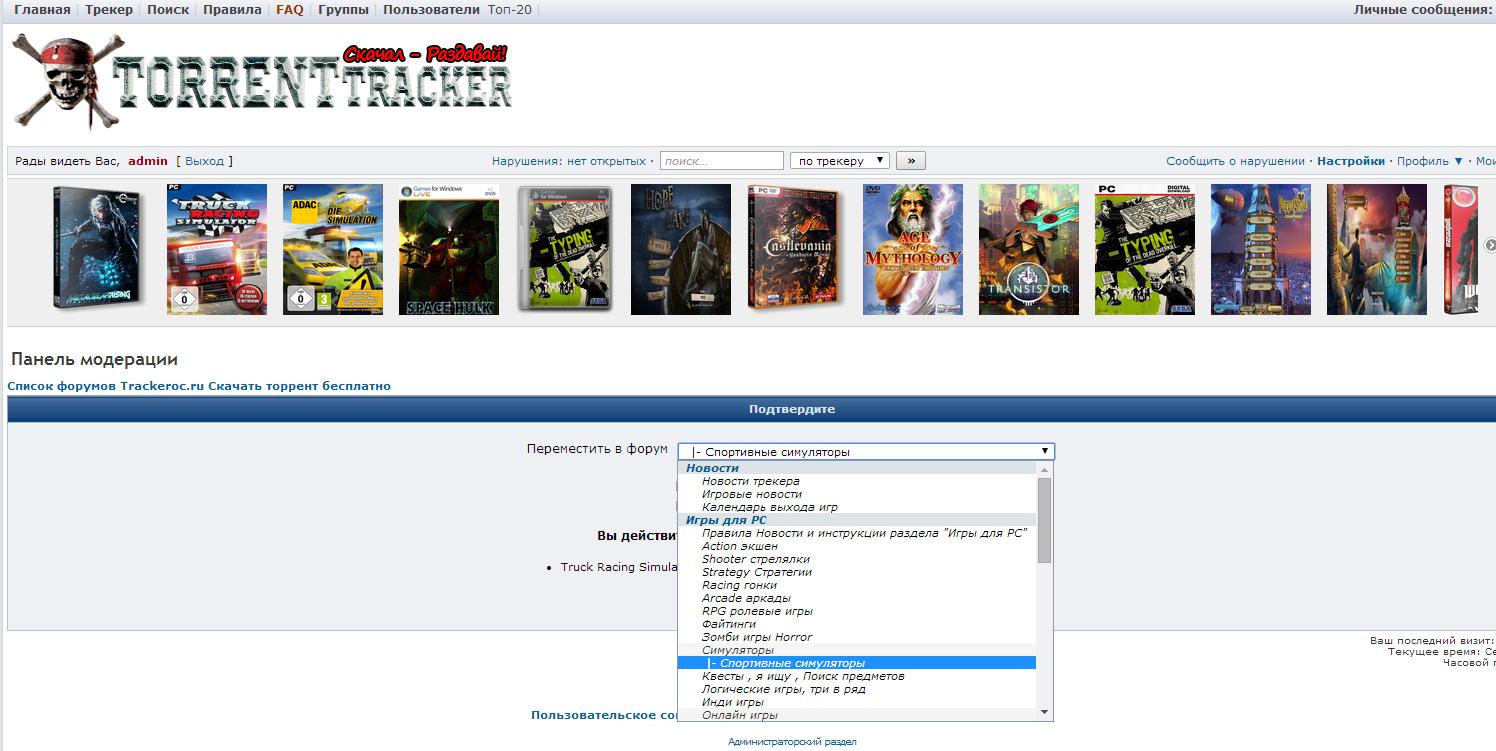This screenshot has width=1496, height=751.
Task: Choose highlighted Спортивные симуляторы option
Action: click(857, 663)
